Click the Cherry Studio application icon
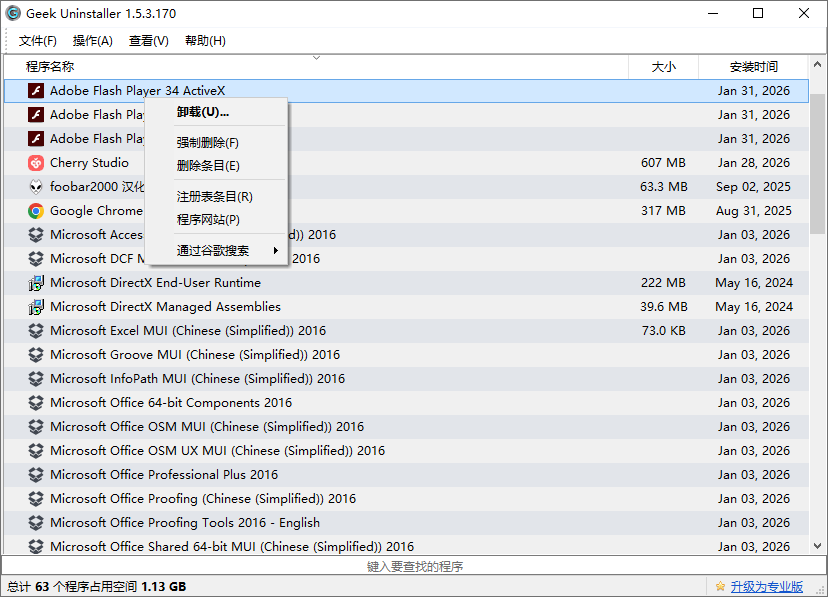The height and width of the screenshot is (597, 828). tap(34, 162)
